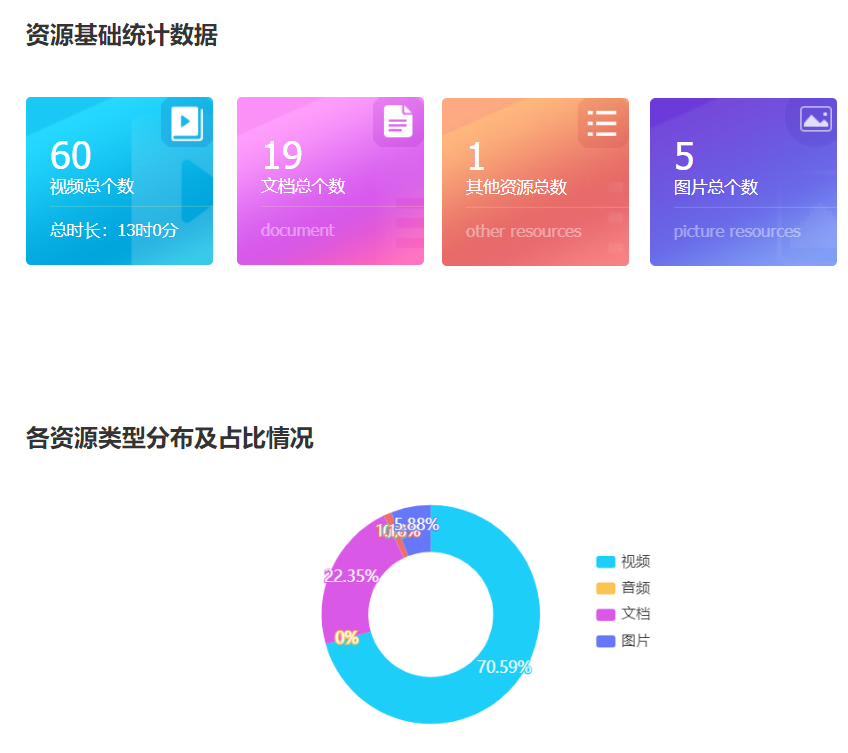
Task: Toggle the 音频 series in the chart legend
Action: click(x=626, y=588)
